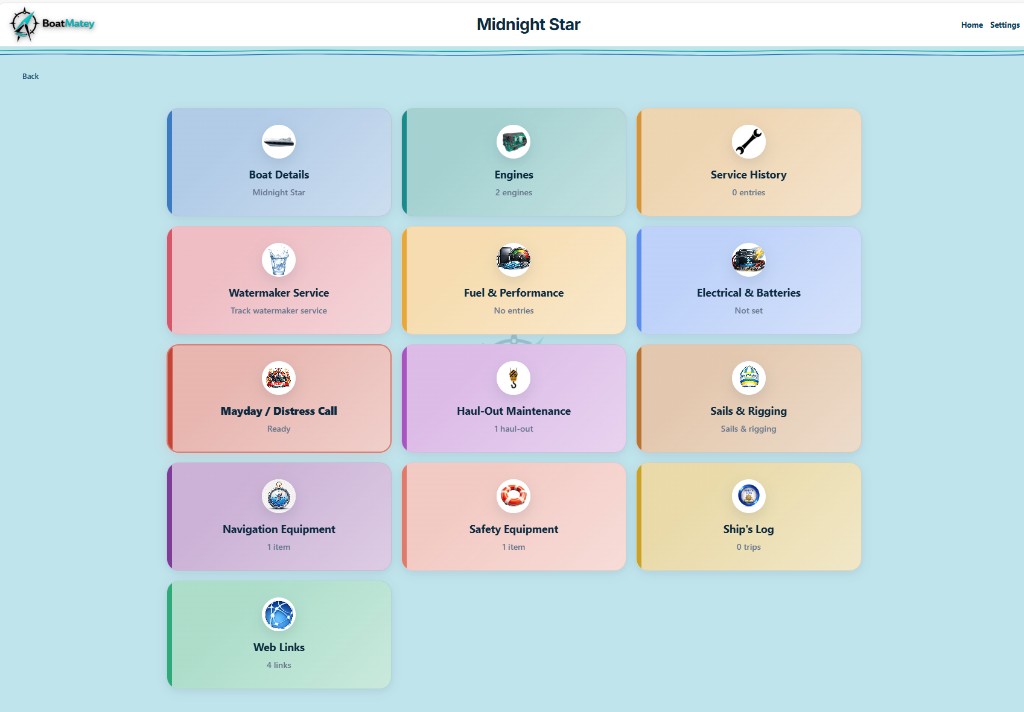This screenshot has width=1024, height=712.
Task: Click the Engines motor icon
Action: pyautogui.click(x=513, y=142)
